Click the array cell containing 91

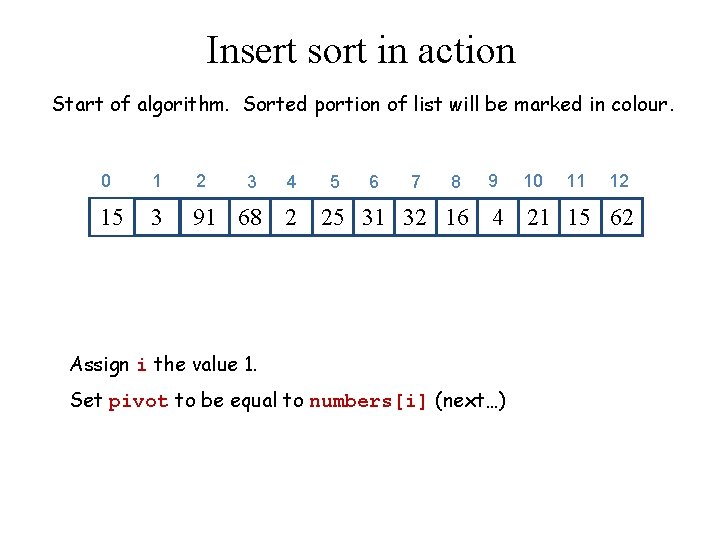204,218
